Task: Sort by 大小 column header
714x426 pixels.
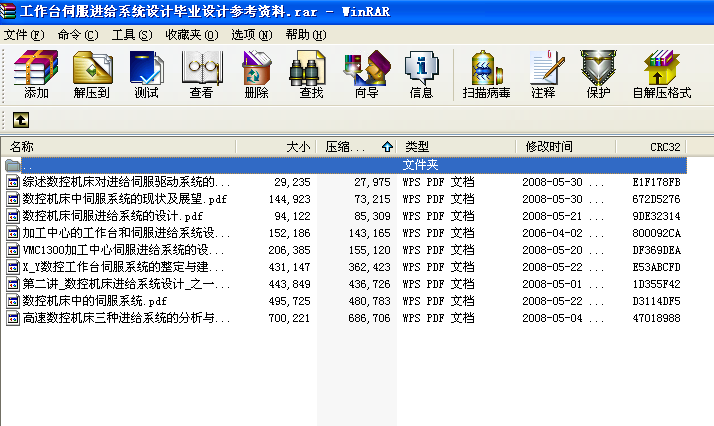Action: click(276, 147)
